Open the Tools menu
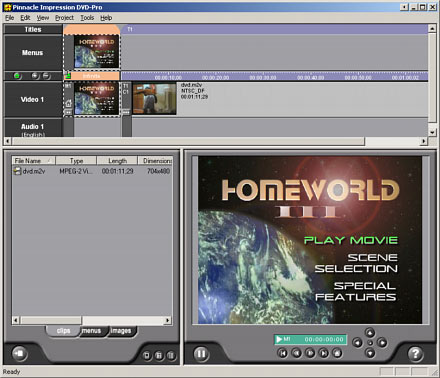 pyautogui.click(x=87, y=18)
